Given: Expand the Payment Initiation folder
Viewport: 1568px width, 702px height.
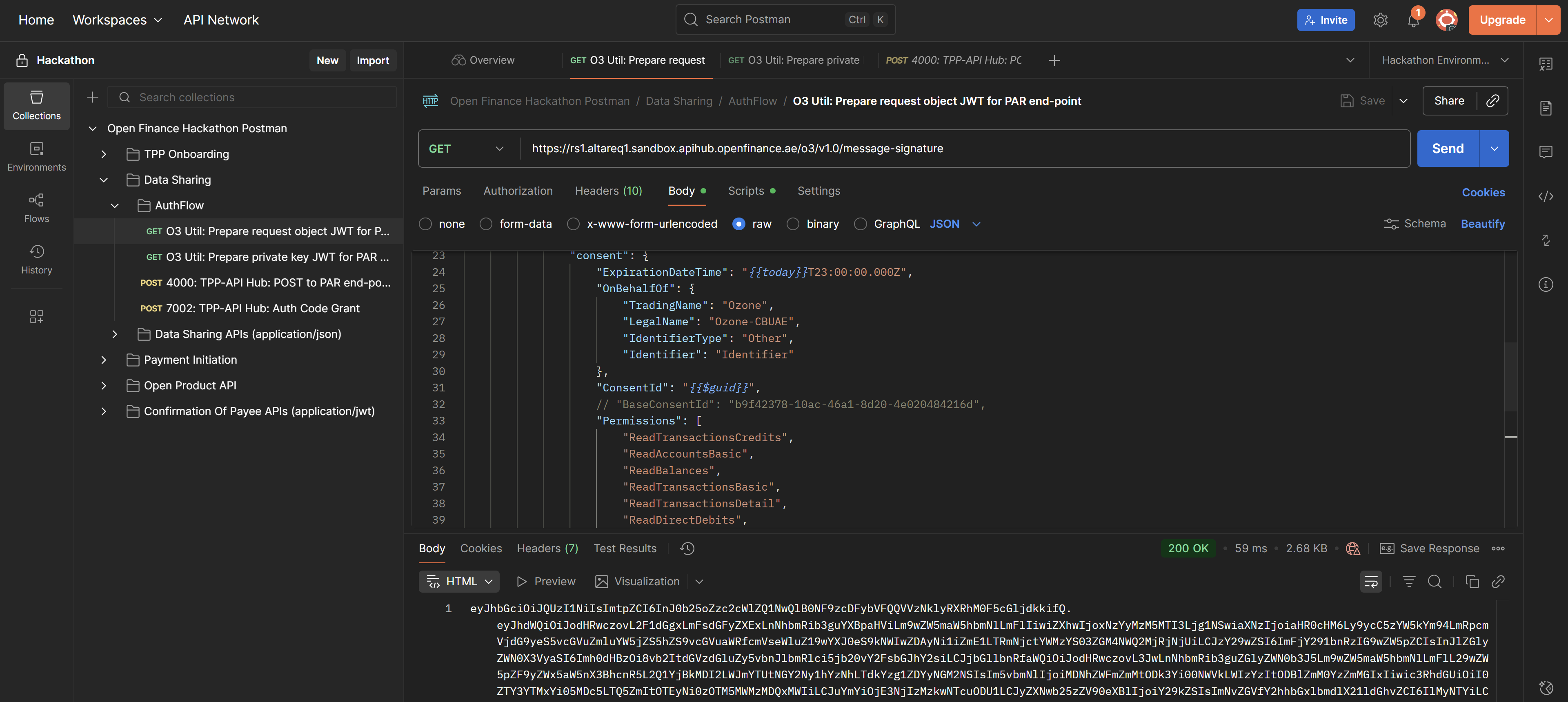Looking at the screenshot, I should (x=103, y=360).
